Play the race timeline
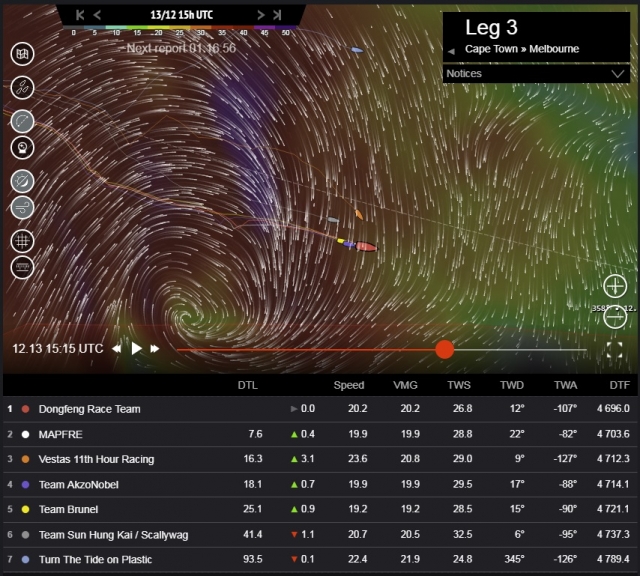Viewport: 640px width, 576px height. [136, 349]
